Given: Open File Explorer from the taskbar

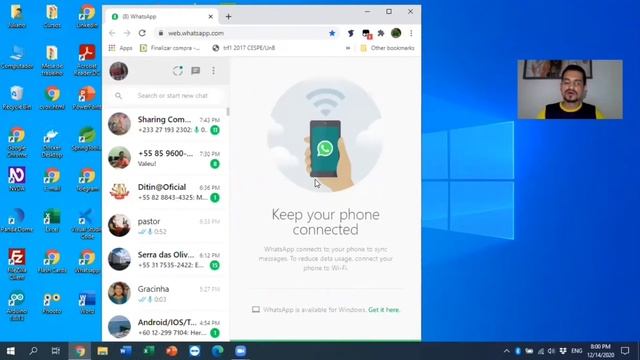Looking at the screenshot, I should pos(102,351).
